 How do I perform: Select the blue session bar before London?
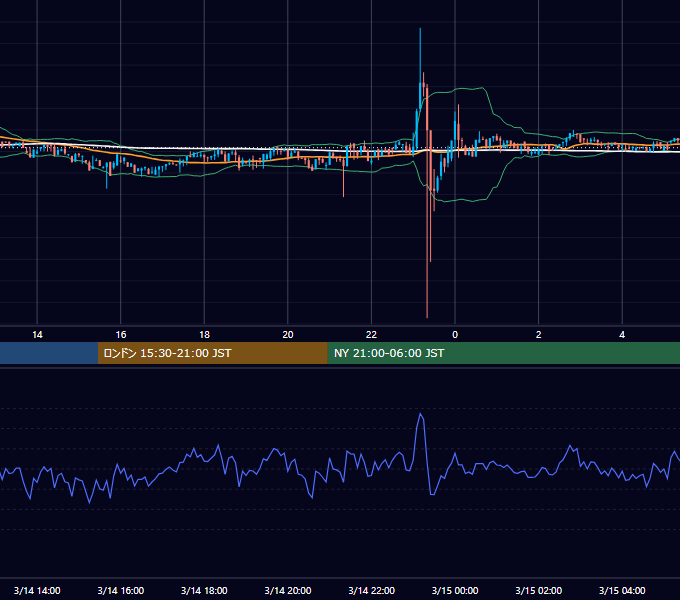(x=49, y=353)
